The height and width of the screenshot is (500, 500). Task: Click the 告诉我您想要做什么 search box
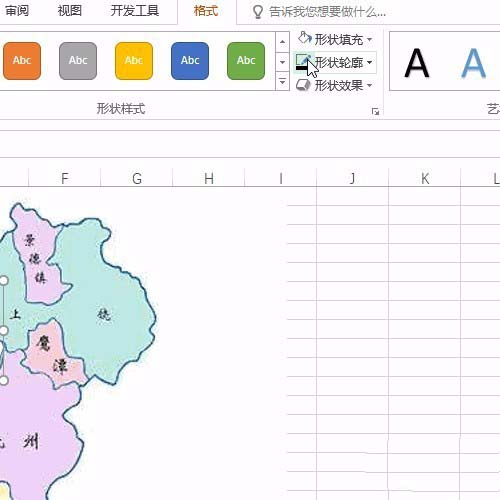click(327, 12)
